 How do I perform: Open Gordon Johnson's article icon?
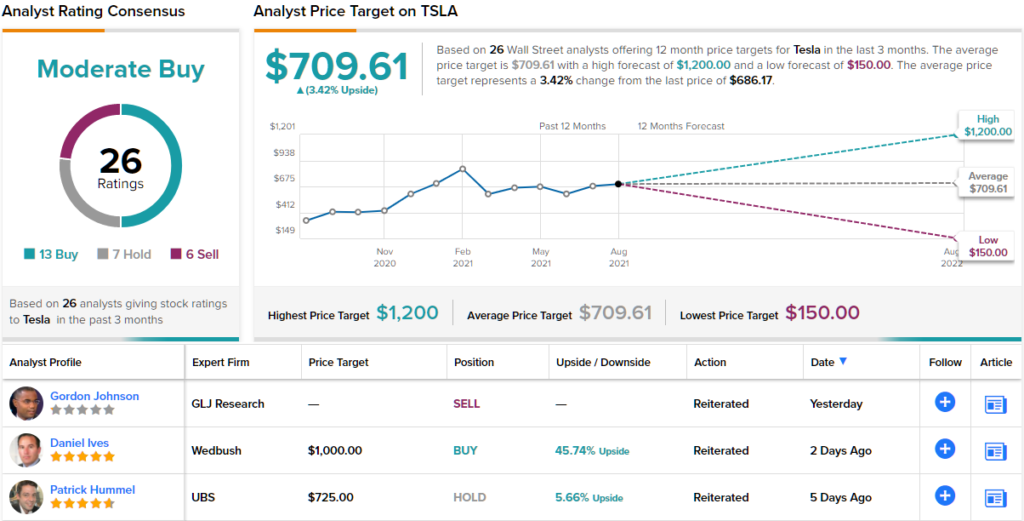coord(995,404)
